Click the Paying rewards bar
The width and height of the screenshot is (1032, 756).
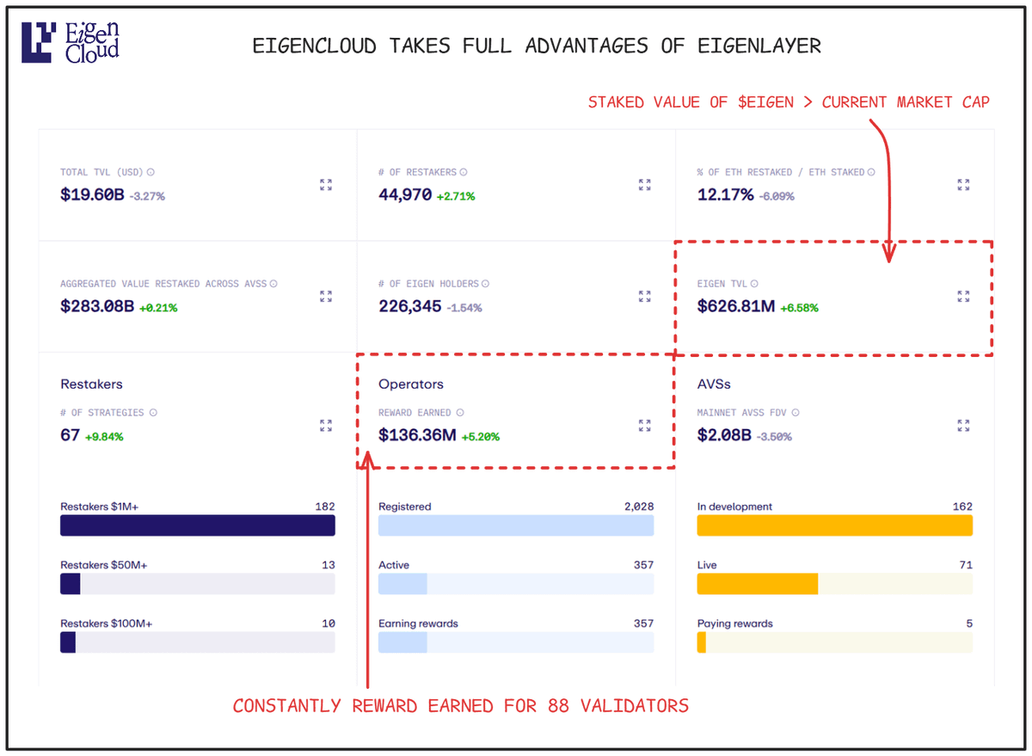pos(835,643)
